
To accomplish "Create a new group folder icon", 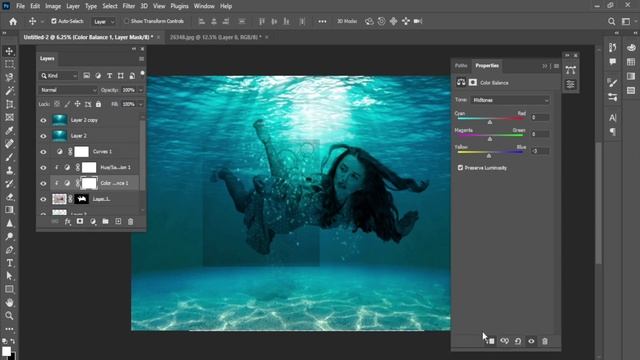I will 105,221.
